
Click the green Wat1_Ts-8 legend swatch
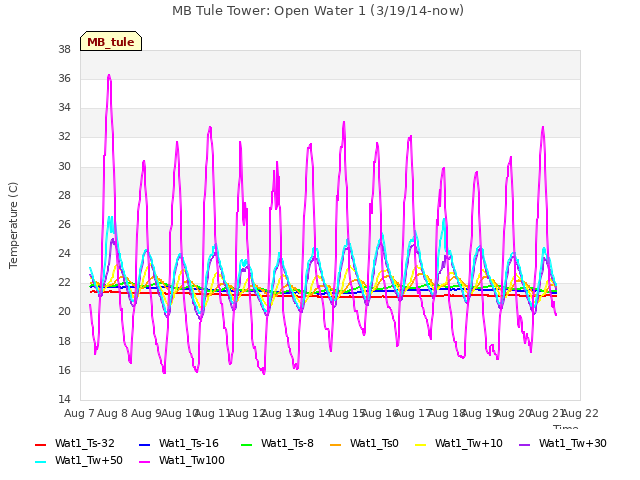[247, 444]
